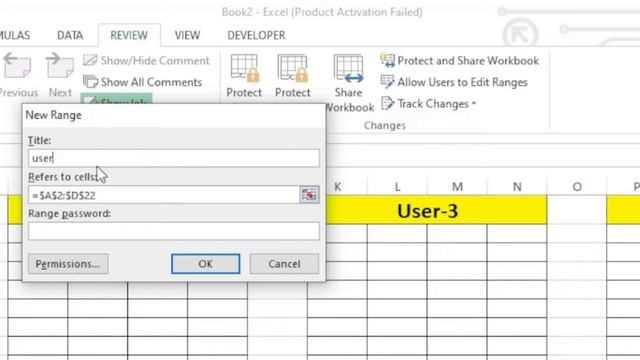
Task: Select the column N header
Action: tap(517, 187)
